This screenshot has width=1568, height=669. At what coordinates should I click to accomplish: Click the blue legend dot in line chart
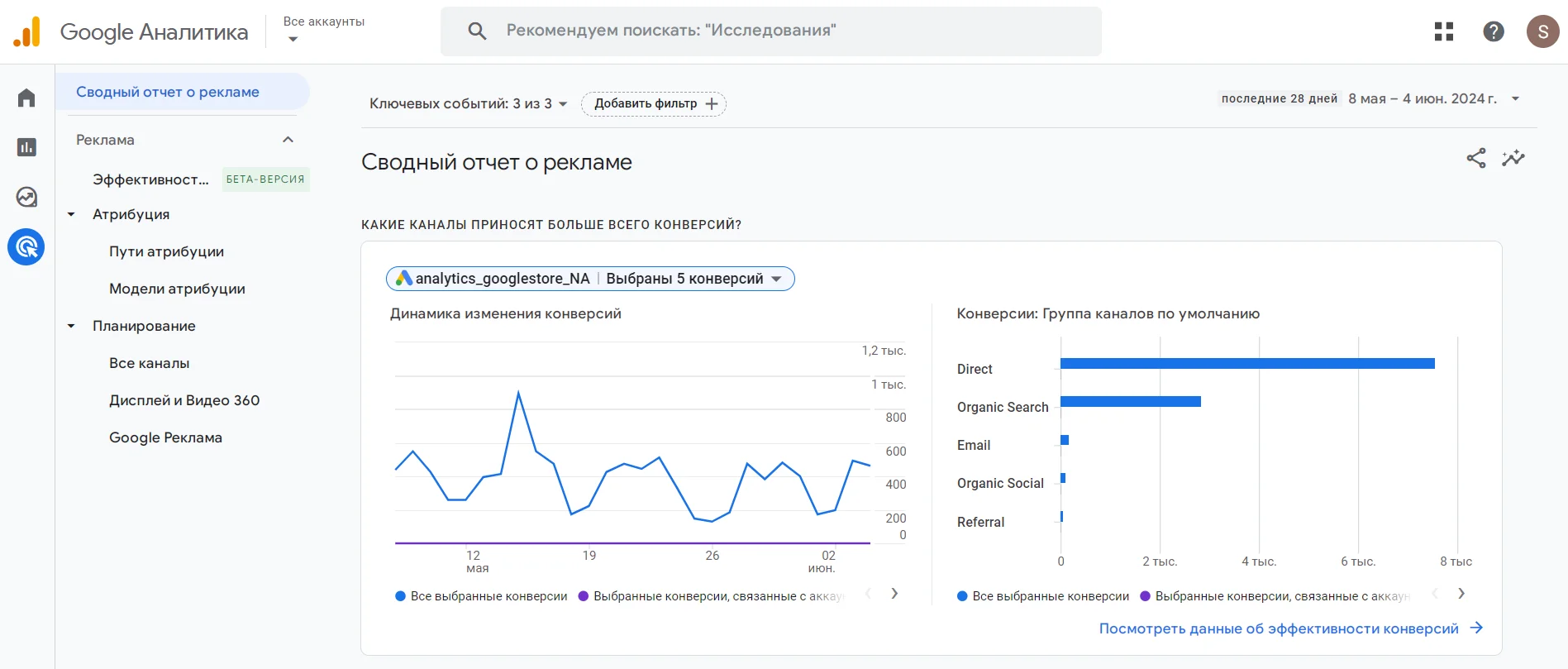(400, 596)
